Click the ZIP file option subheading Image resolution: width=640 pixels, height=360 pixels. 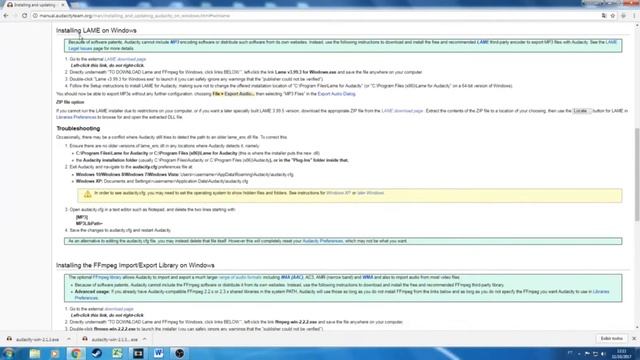[x=70, y=102]
